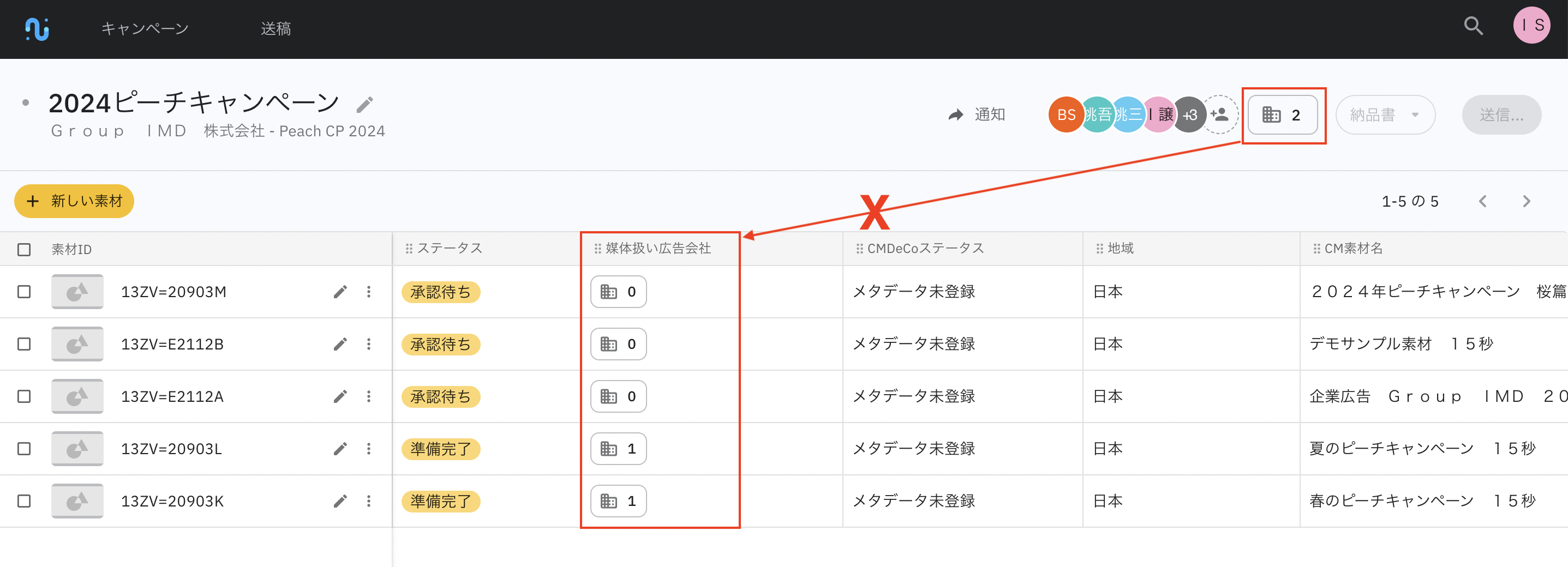Click the search magnifier icon
1568x567 pixels.
pos(1473,26)
